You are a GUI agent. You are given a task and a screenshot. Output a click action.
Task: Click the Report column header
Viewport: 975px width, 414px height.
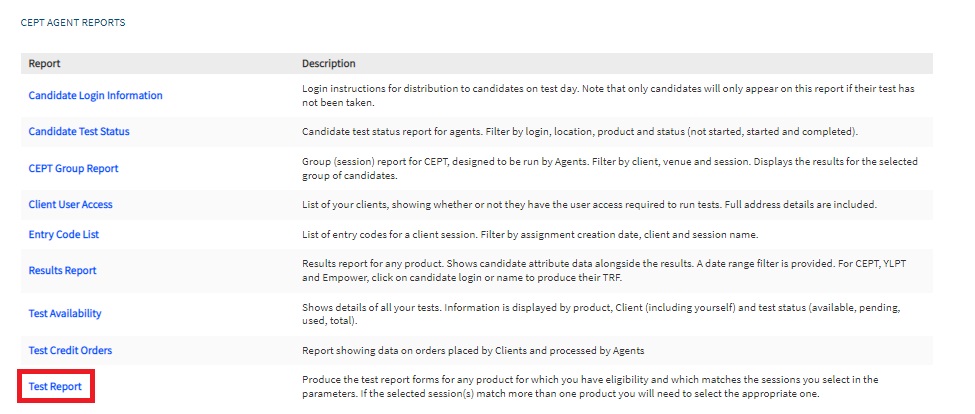pyautogui.click(x=44, y=63)
